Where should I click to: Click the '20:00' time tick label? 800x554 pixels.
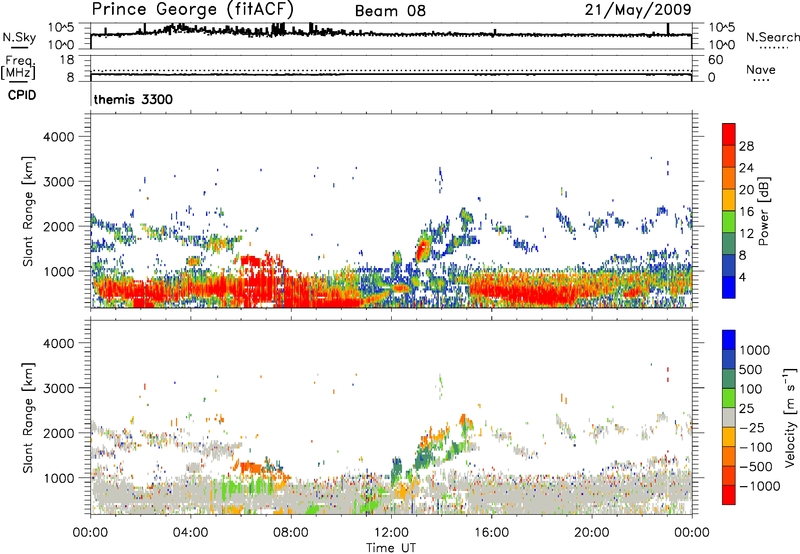591,533
